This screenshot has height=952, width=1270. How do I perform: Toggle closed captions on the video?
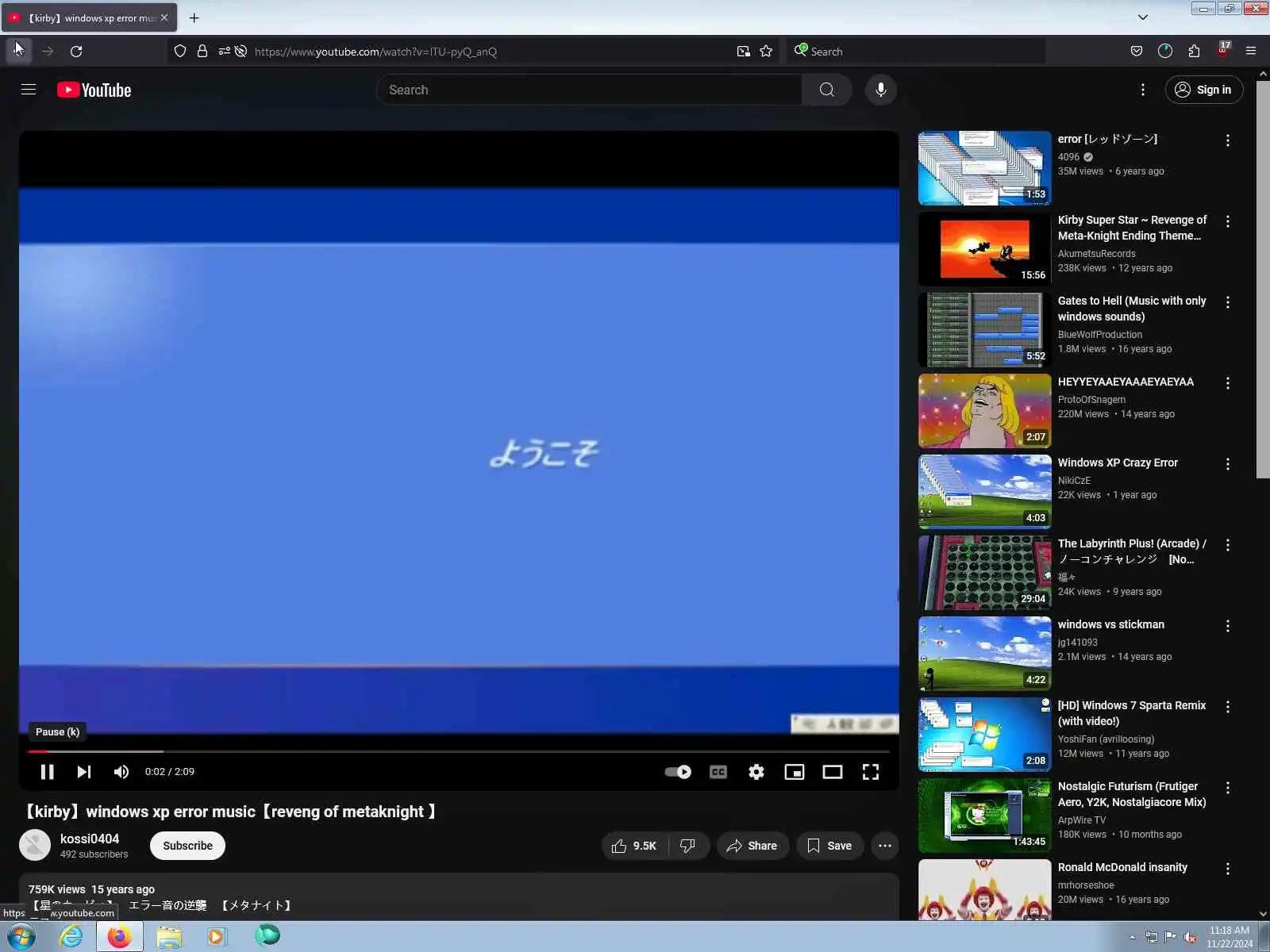point(718,772)
